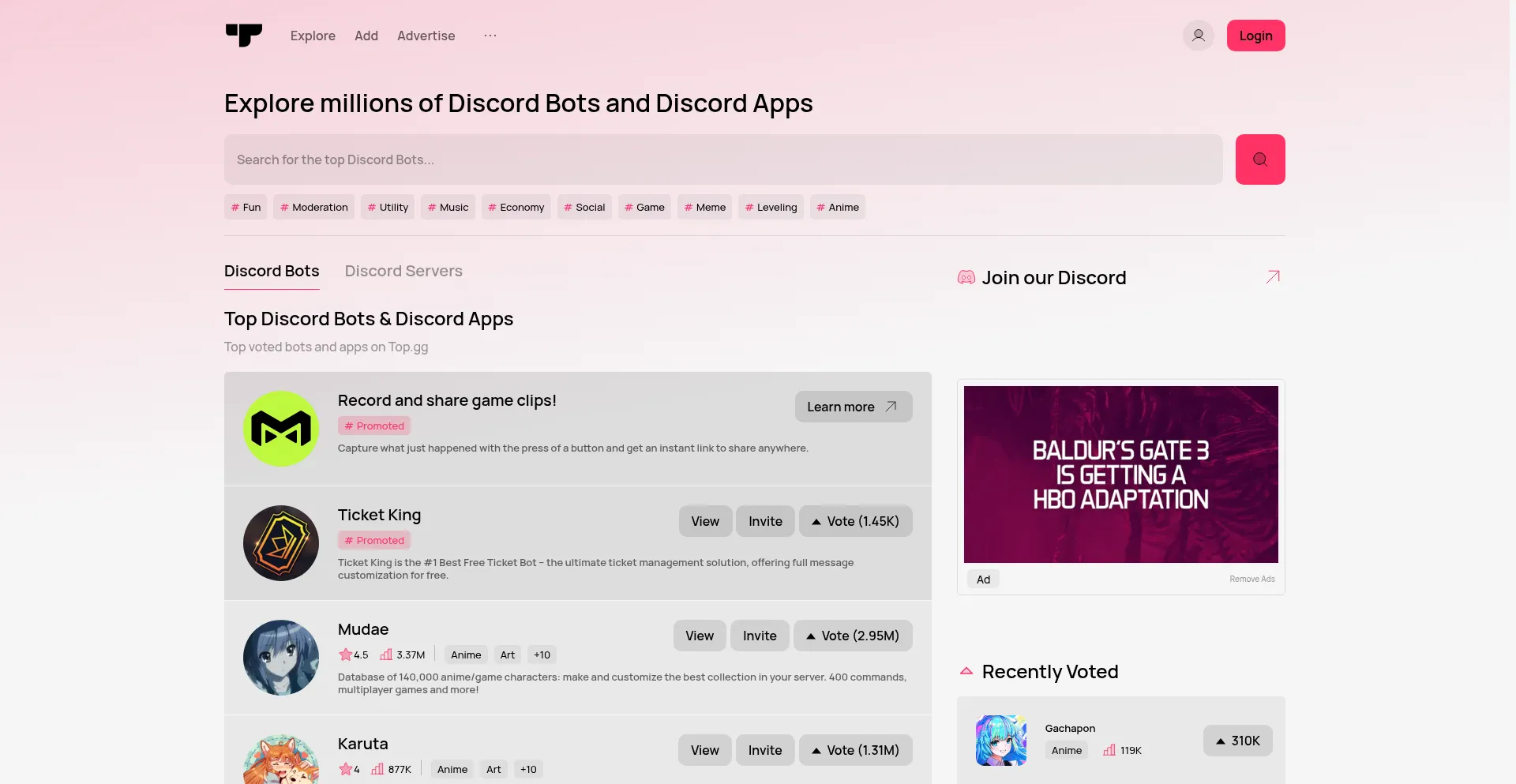View the Karuta bot

pos(705,750)
